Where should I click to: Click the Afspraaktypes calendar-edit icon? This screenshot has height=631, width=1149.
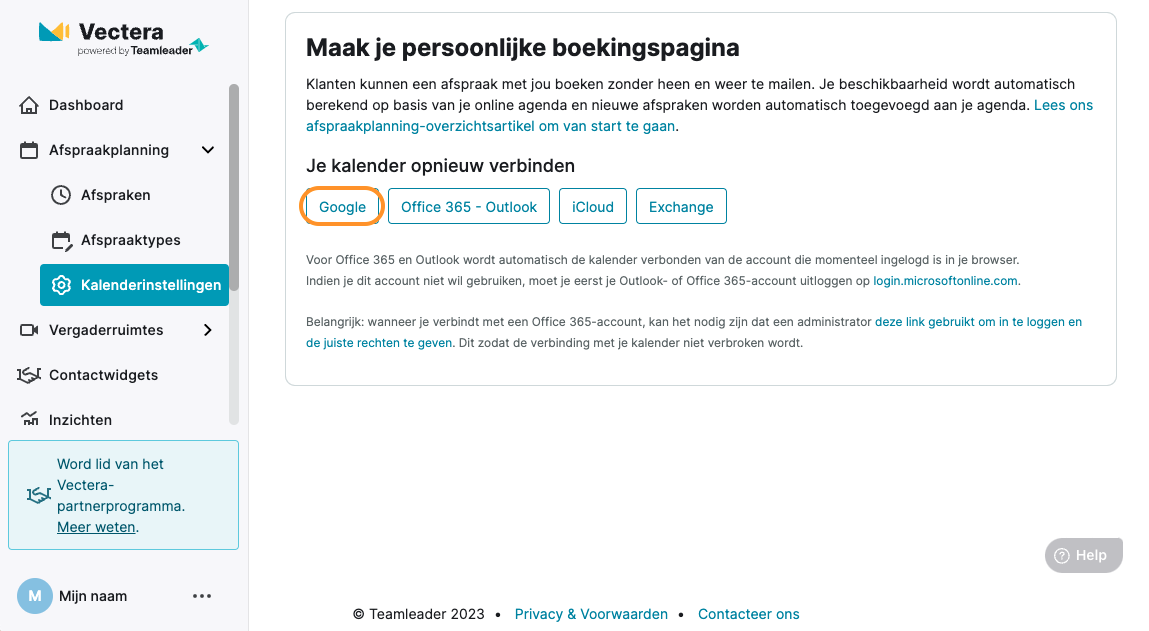(62, 240)
